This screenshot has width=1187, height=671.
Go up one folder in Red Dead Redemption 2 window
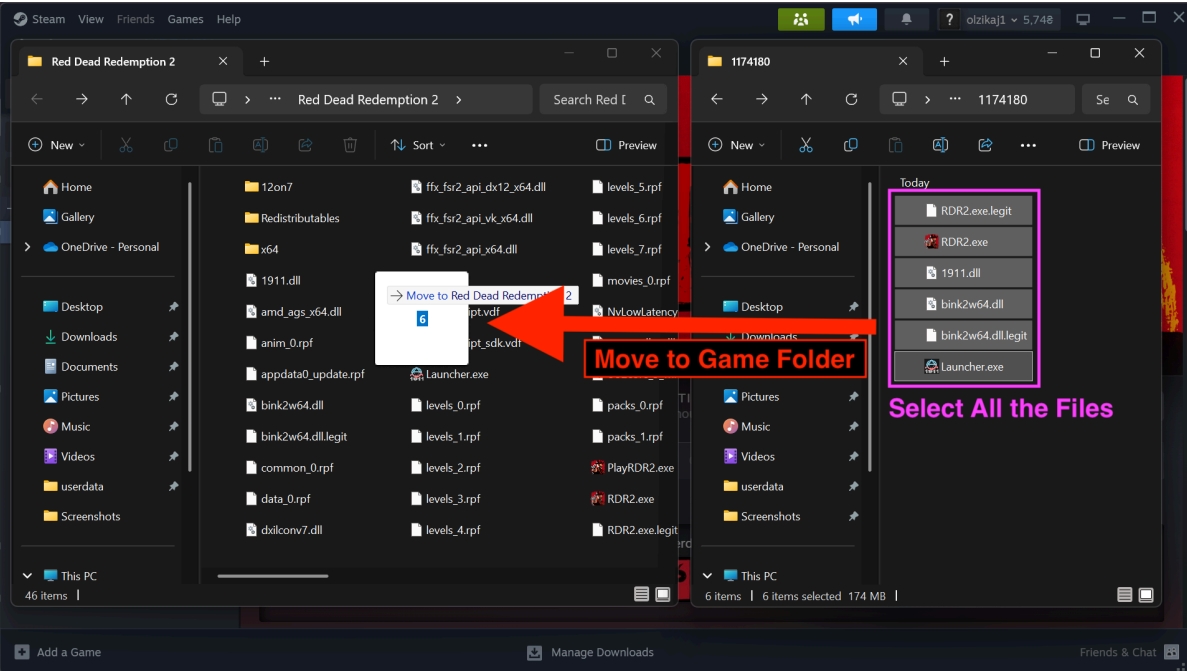(126, 99)
